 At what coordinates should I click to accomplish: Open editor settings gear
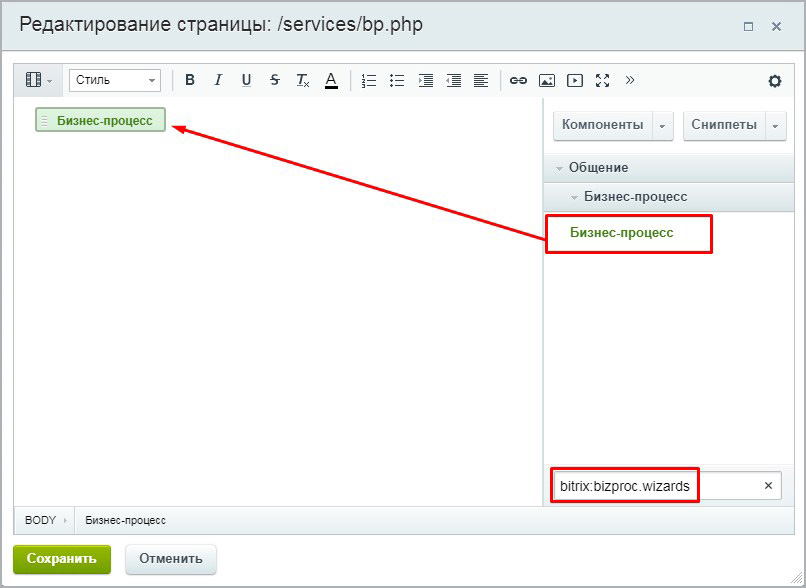(x=774, y=81)
